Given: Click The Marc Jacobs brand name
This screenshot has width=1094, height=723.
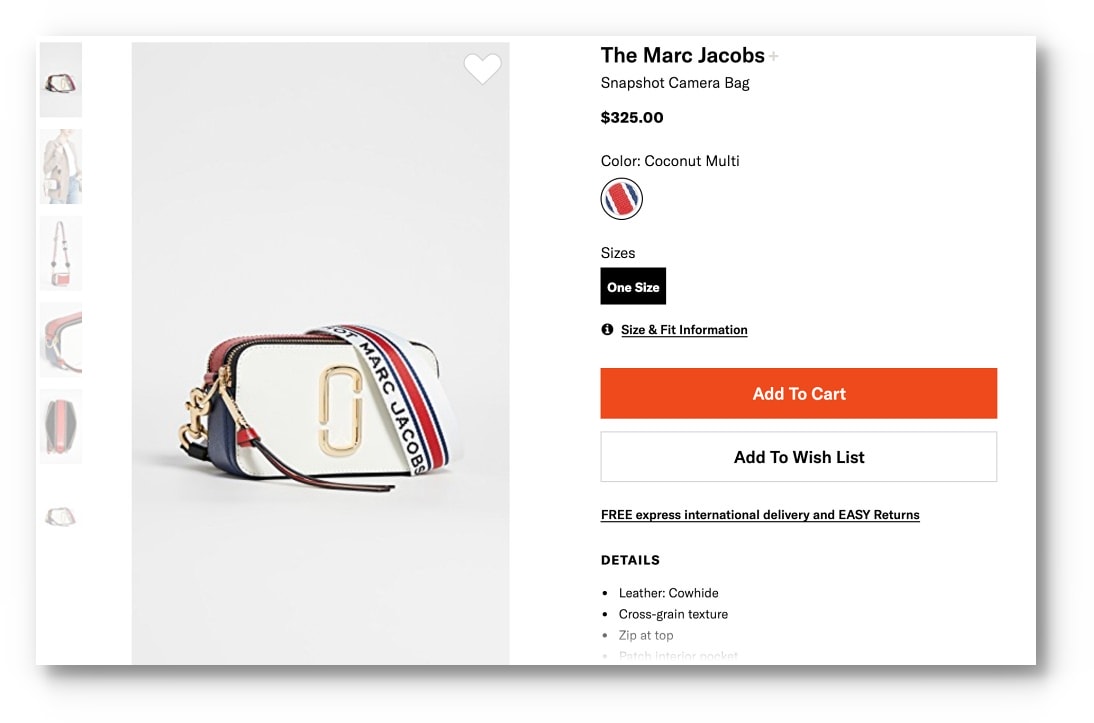Looking at the screenshot, I should [x=682, y=55].
